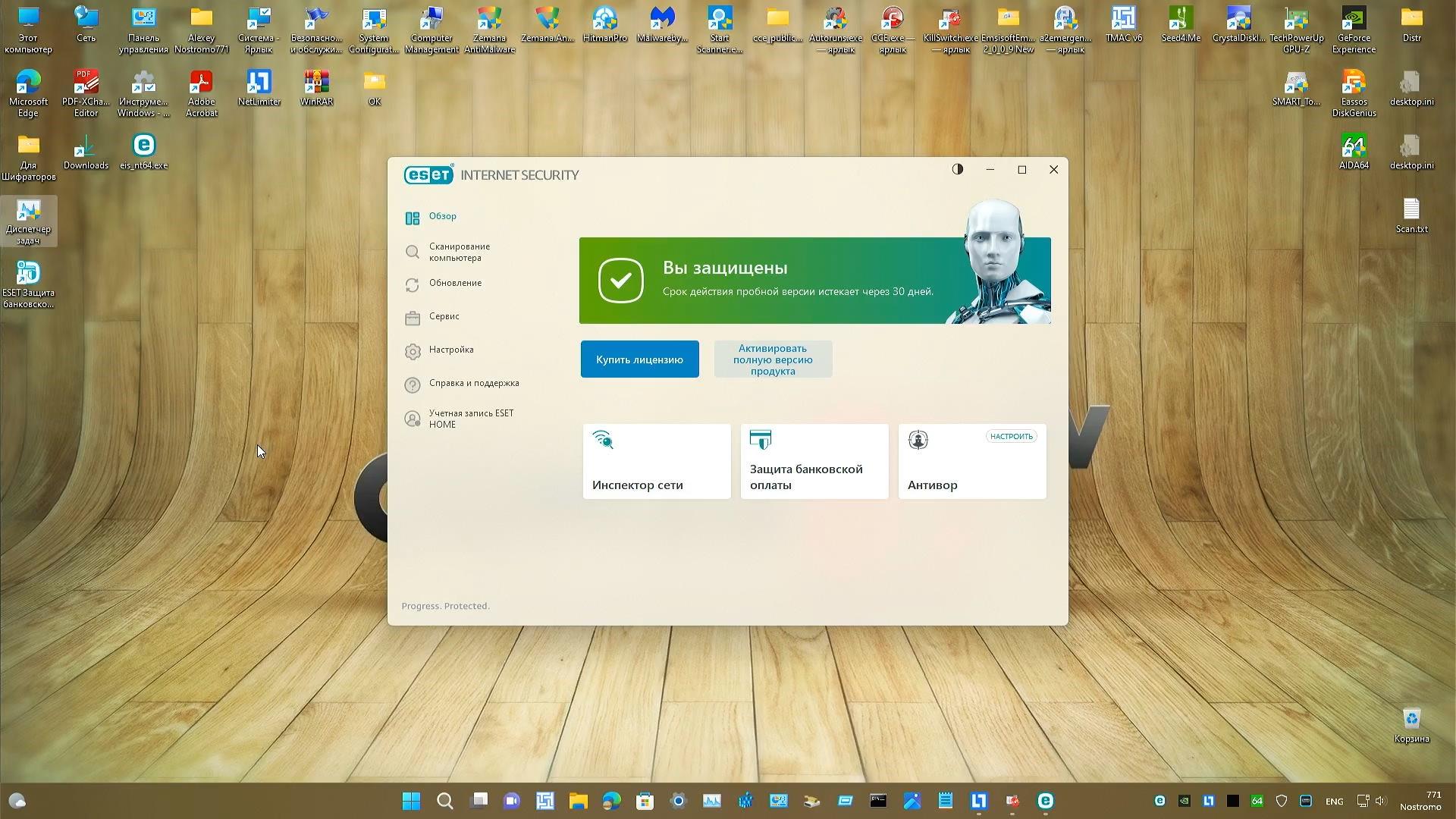Click the ENG language indicator in the tray

pyautogui.click(x=1334, y=802)
